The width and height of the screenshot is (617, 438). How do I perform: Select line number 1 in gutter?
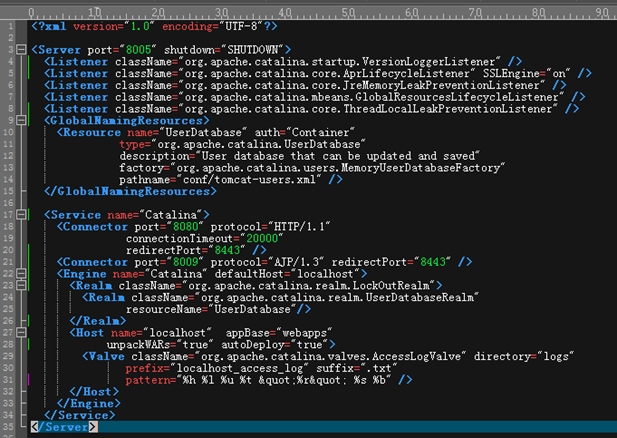[x=11, y=26]
